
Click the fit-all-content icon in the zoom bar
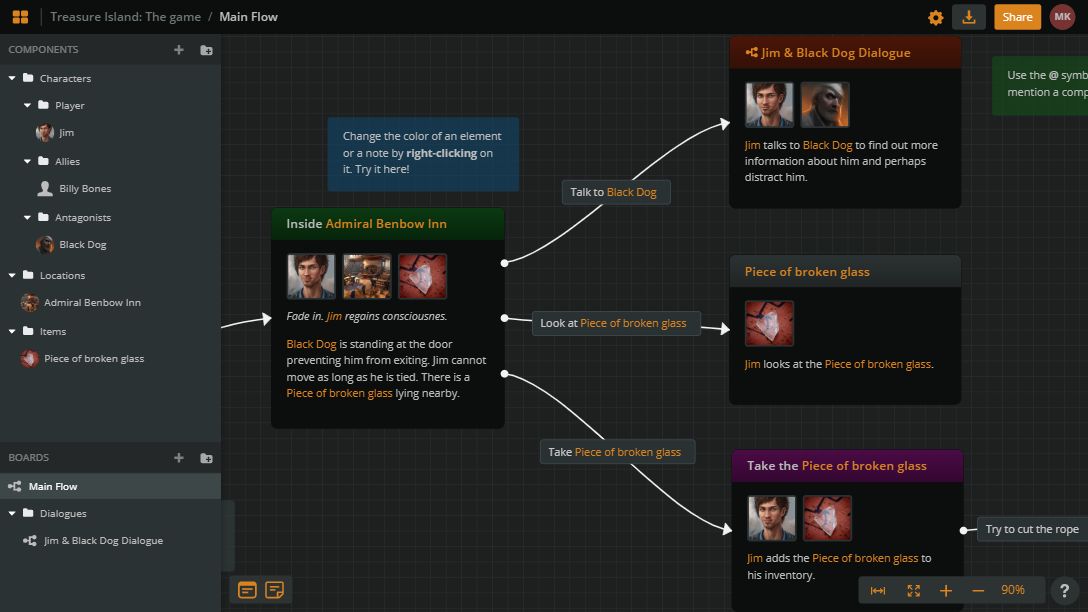click(x=912, y=590)
